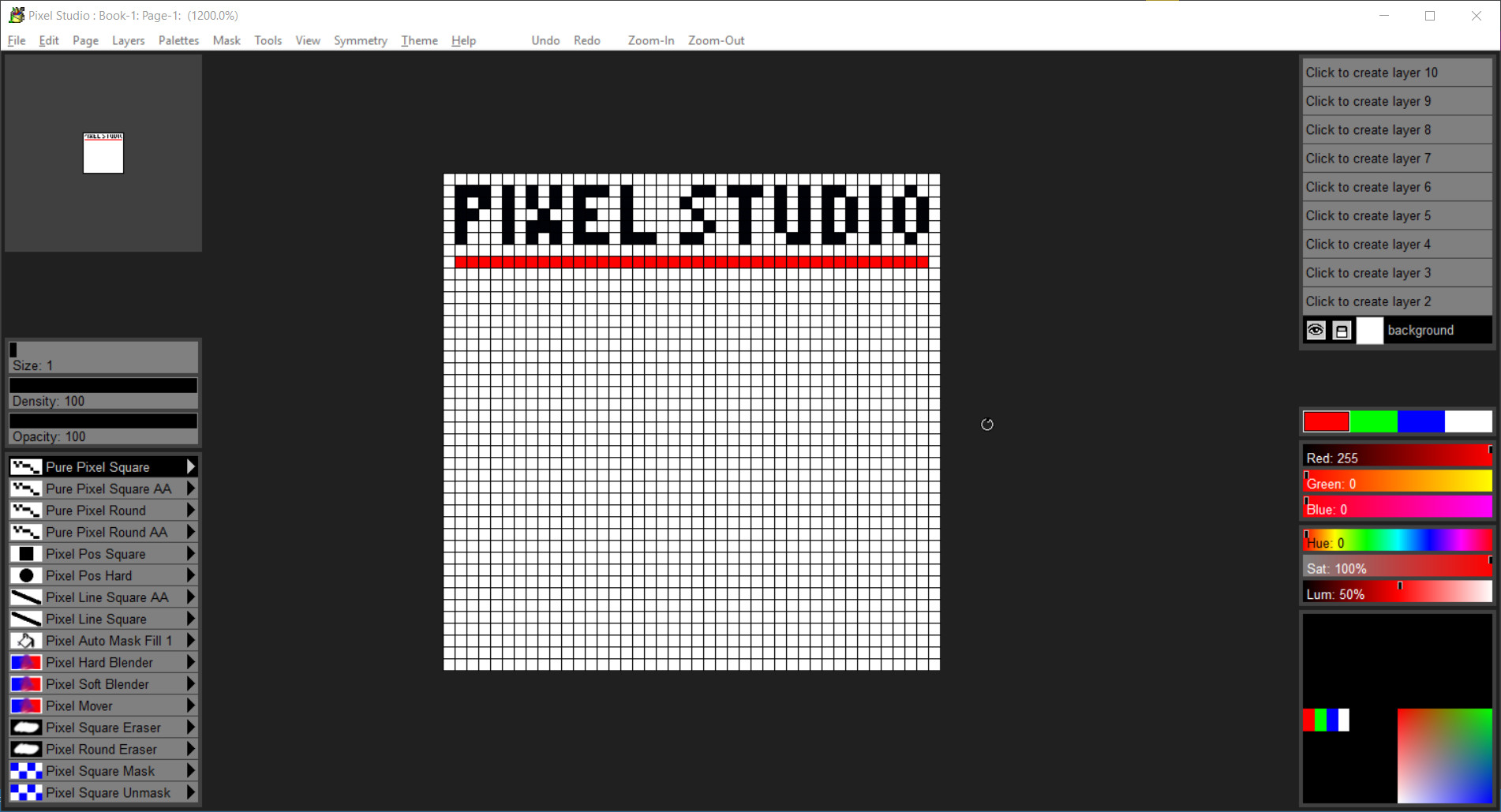Select the Pixel Soft Blender icon

[x=26, y=684]
